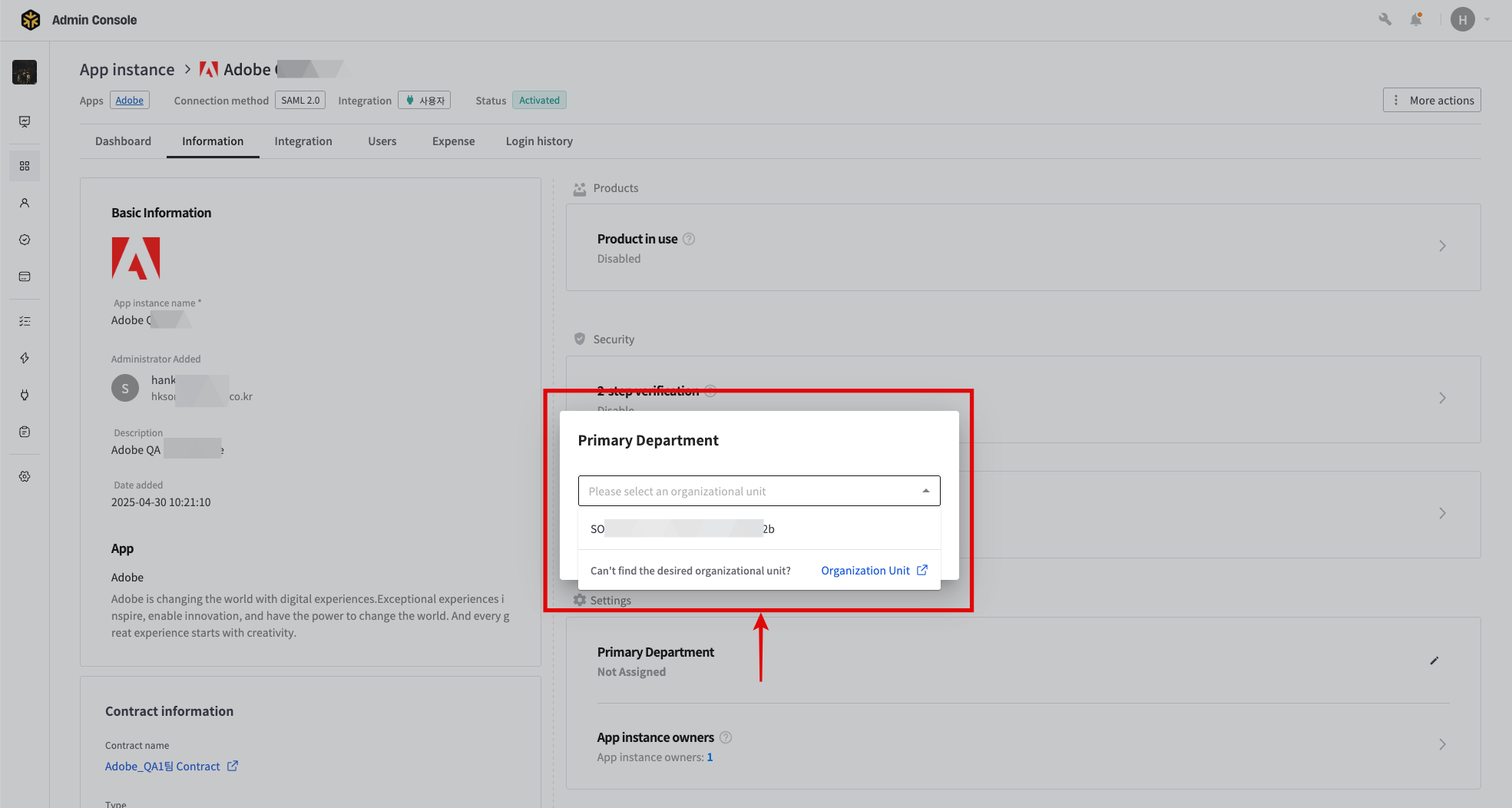This screenshot has width=1512, height=808.
Task: Expand the Product in use row
Action: (1441, 246)
